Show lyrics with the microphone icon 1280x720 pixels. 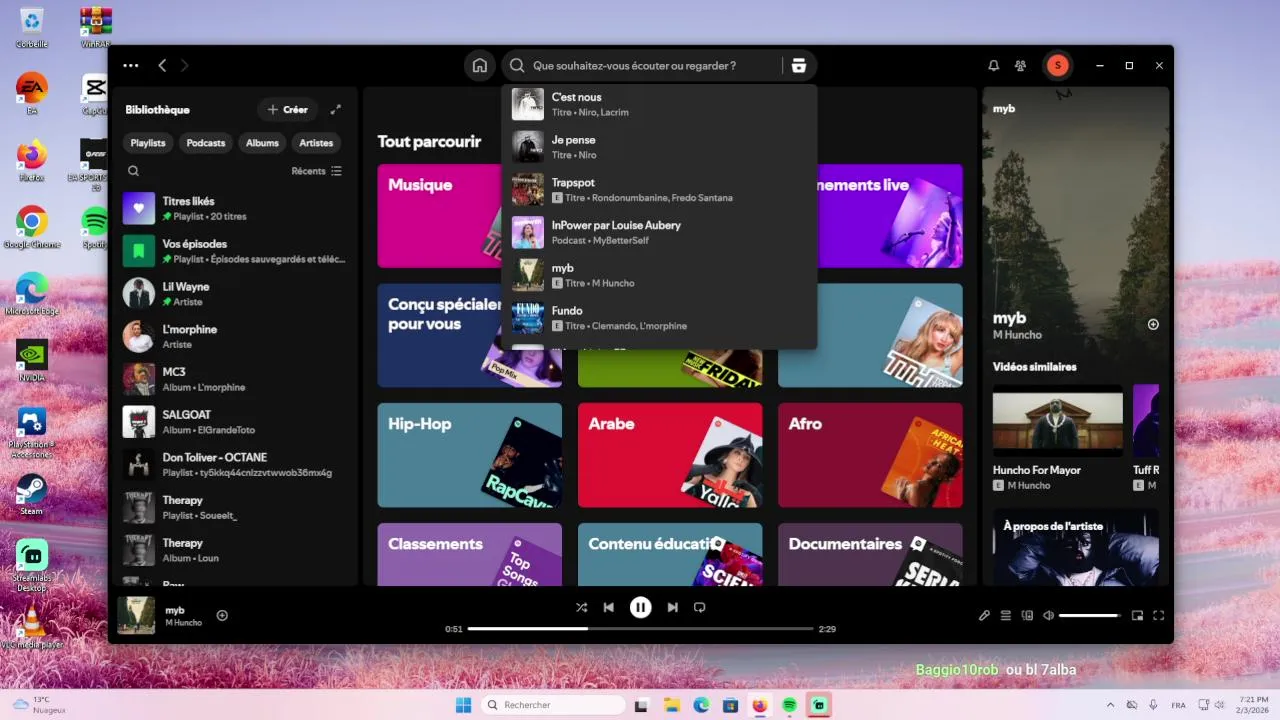pos(984,615)
